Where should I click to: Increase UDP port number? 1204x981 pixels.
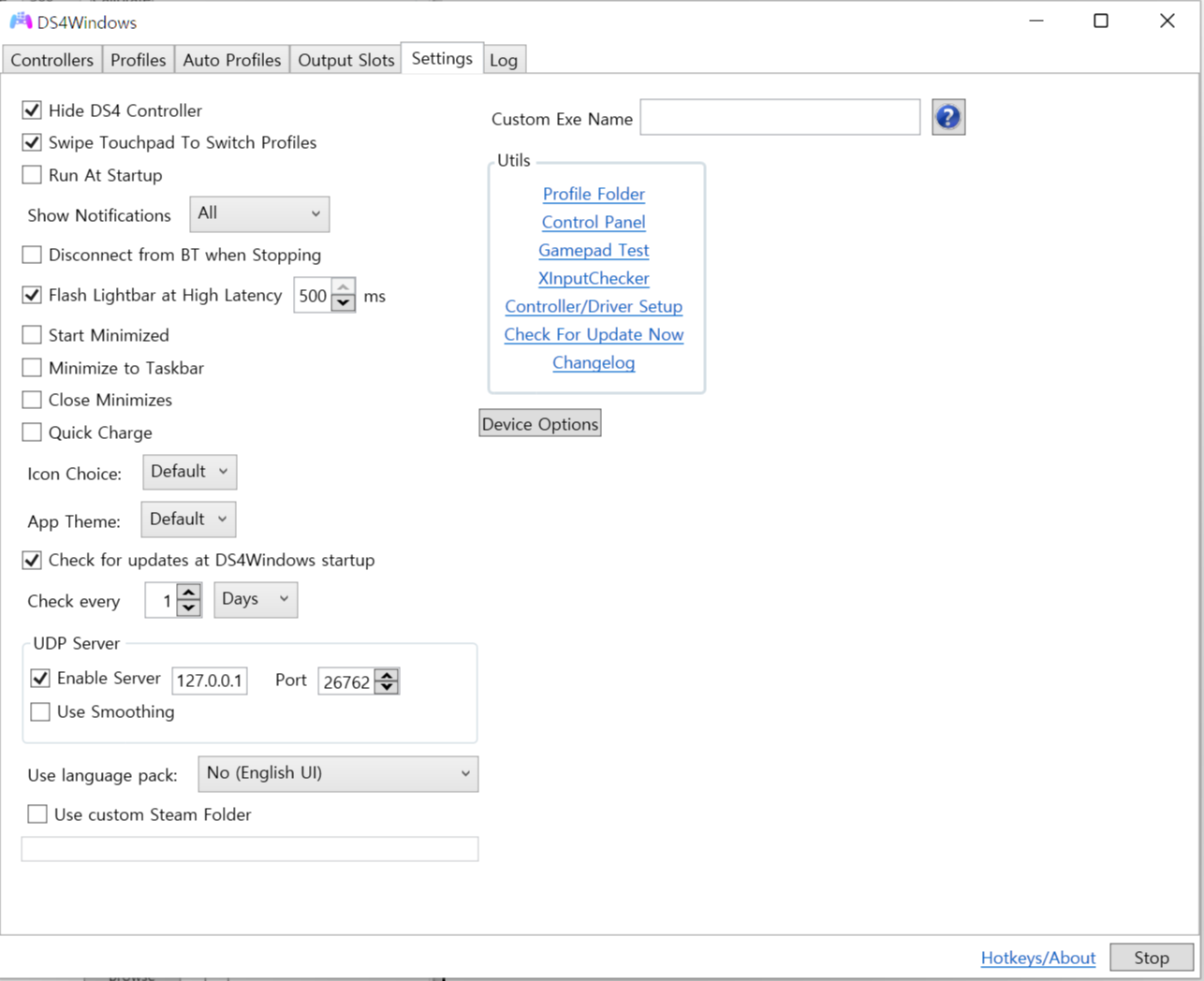point(387,674)
